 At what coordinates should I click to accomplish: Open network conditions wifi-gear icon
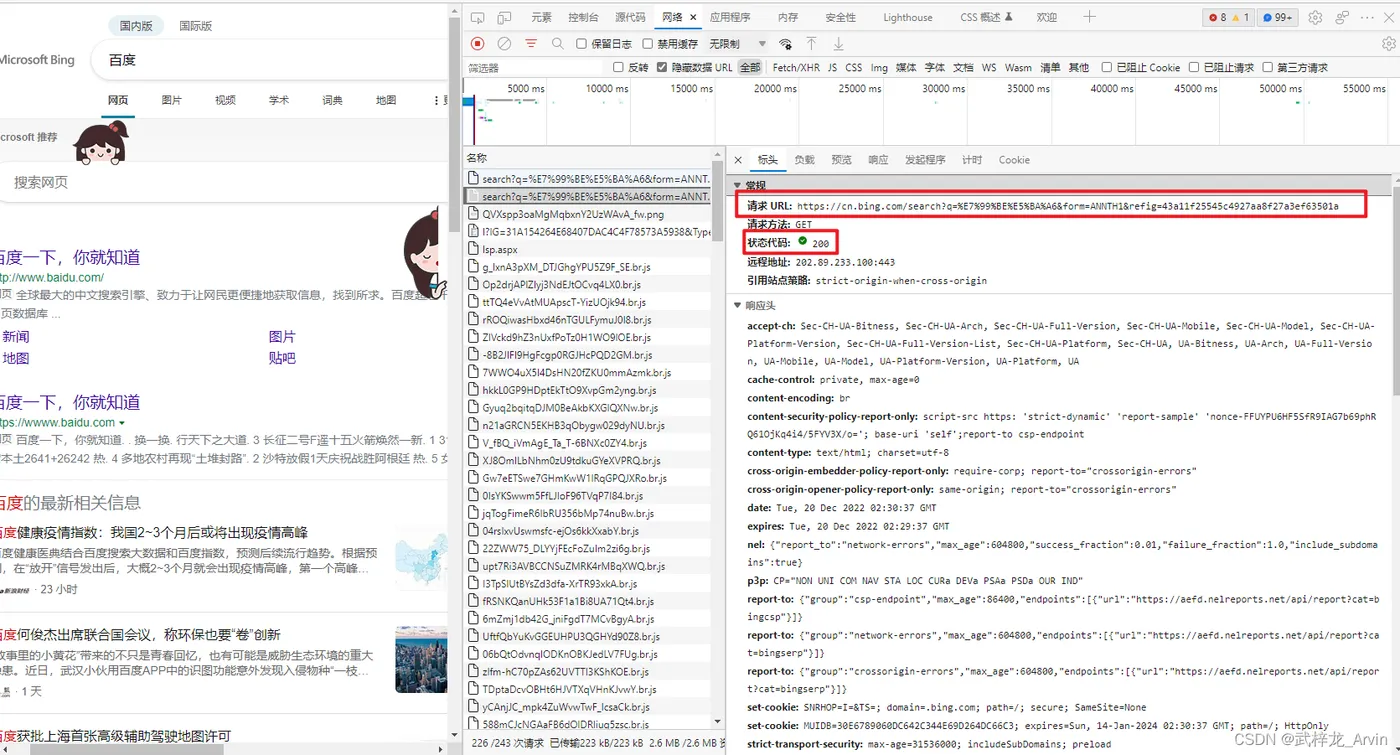click(786, 44)
